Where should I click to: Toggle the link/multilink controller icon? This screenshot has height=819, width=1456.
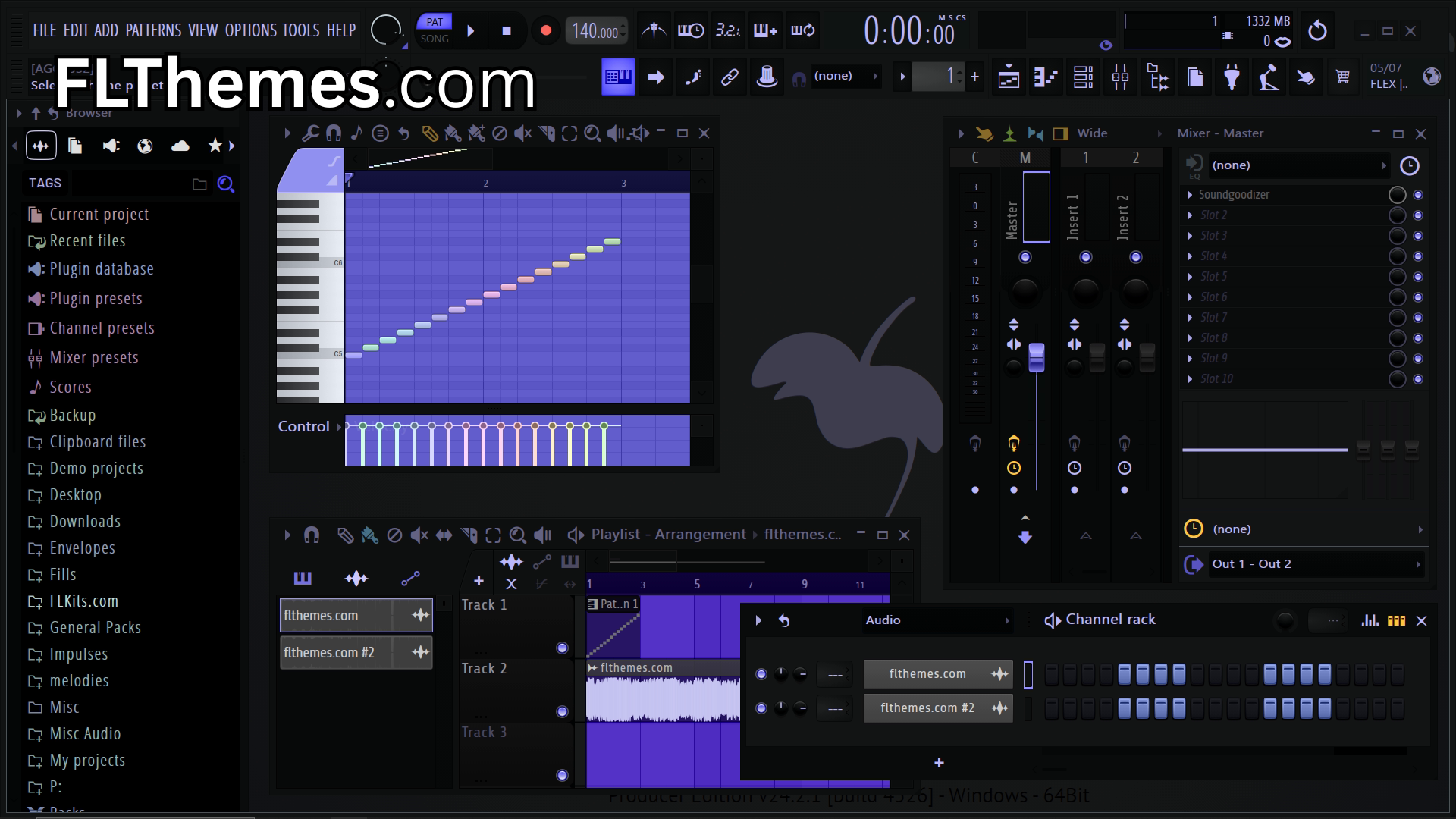click(x=730, y=76)
